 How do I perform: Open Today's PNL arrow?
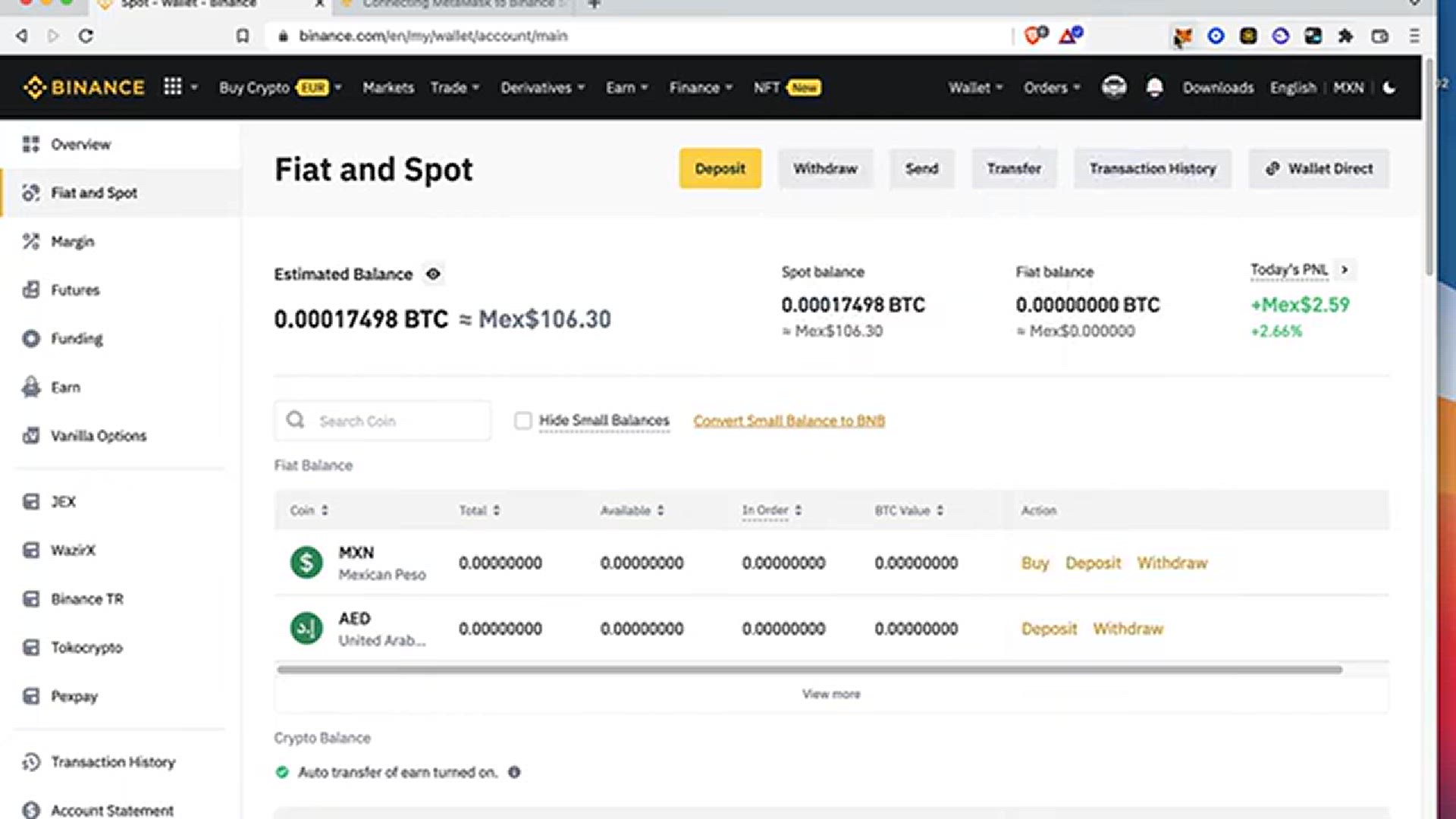[1345, 269]
